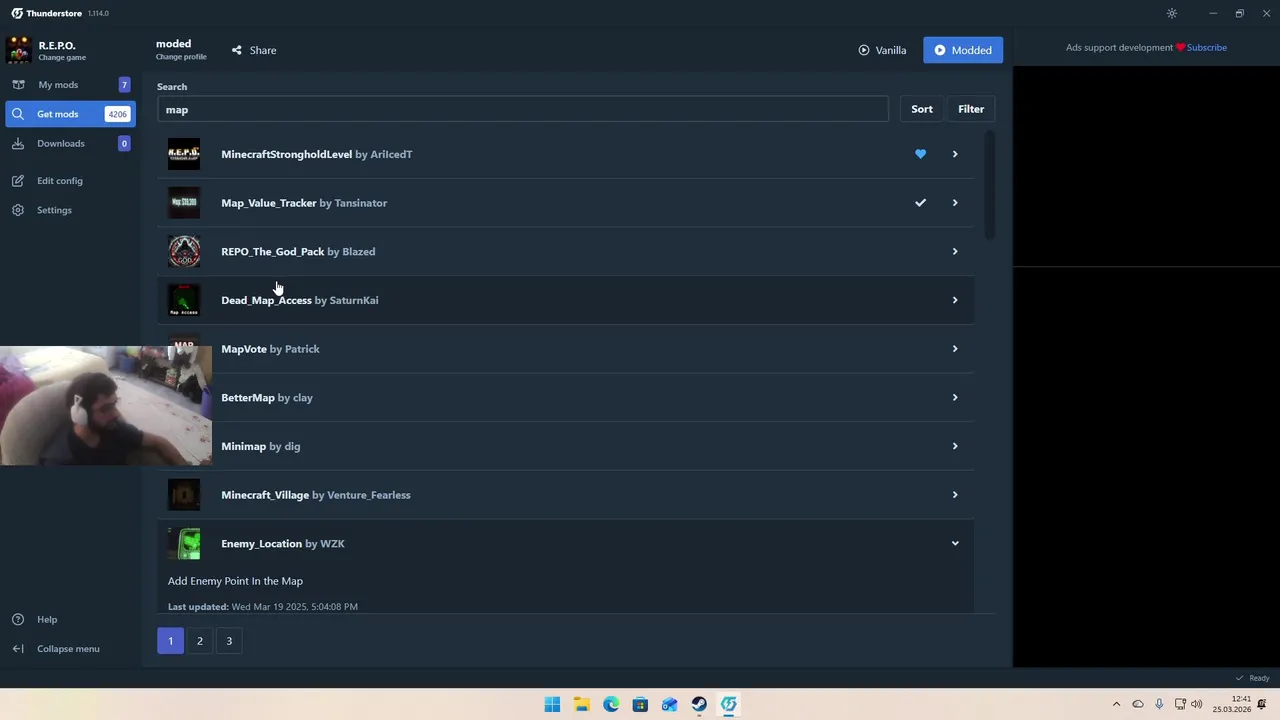Click the Subscribe link
This screenshot has width=1280, height=720.
coord(1206,47)
